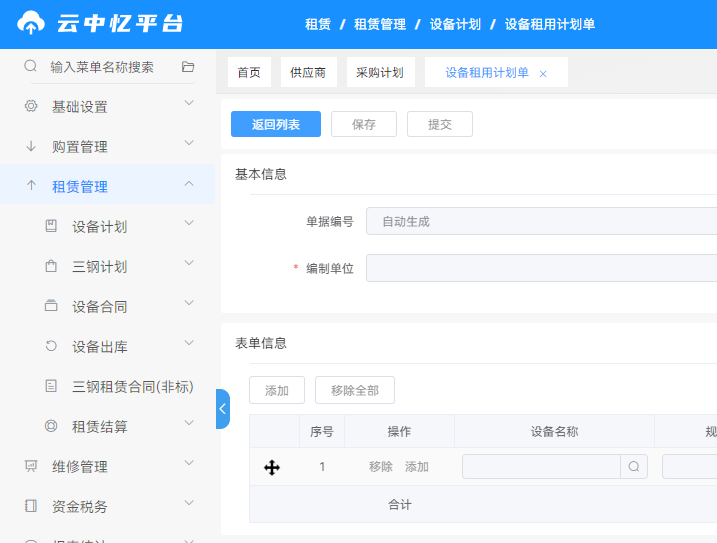Click 移除 link in row 1

click(380, 467)
